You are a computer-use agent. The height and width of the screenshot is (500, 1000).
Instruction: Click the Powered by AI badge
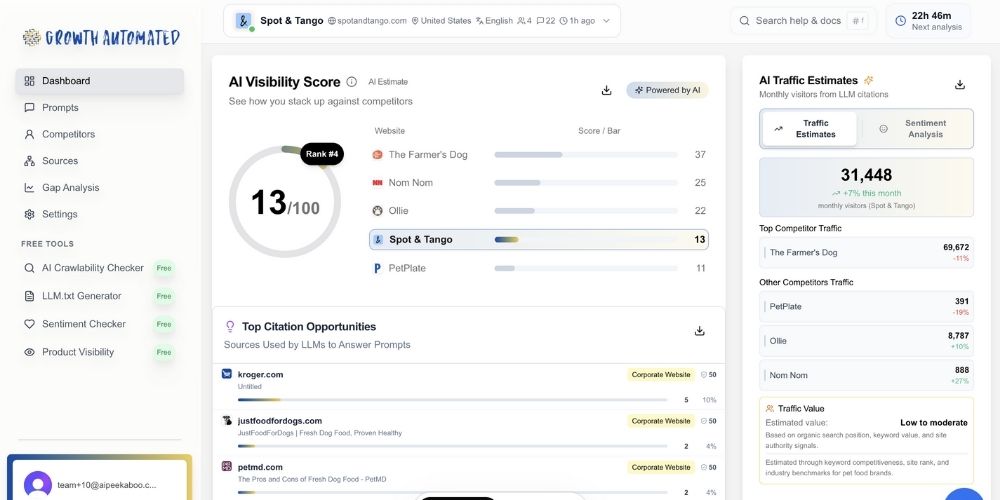(x=667, y=91)
